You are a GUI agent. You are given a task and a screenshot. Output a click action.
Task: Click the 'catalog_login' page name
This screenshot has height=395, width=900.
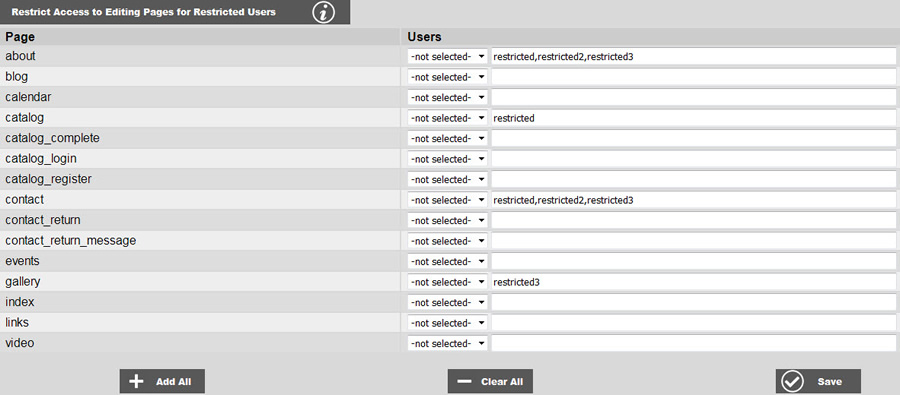tap(41, 158)
